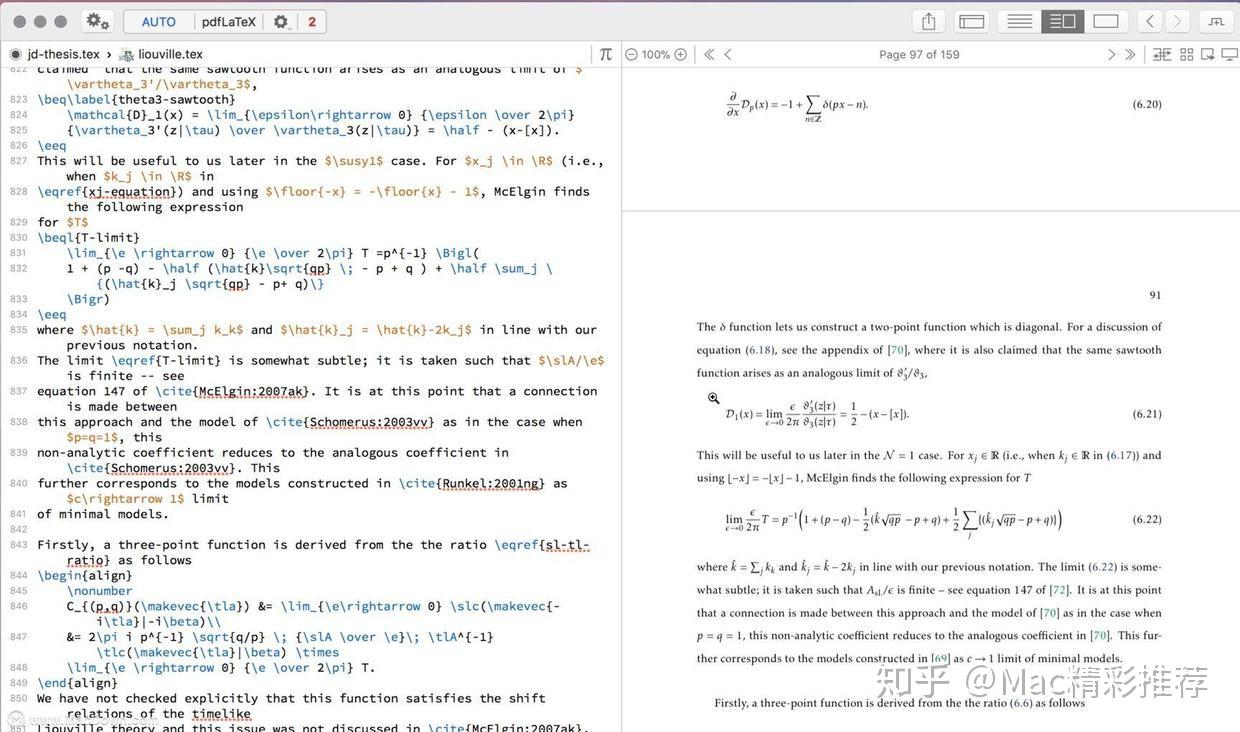Open the Share icon in toolbar
Image resolution: width=1240 pixels, height=732 pixels.
click(927, 20)
